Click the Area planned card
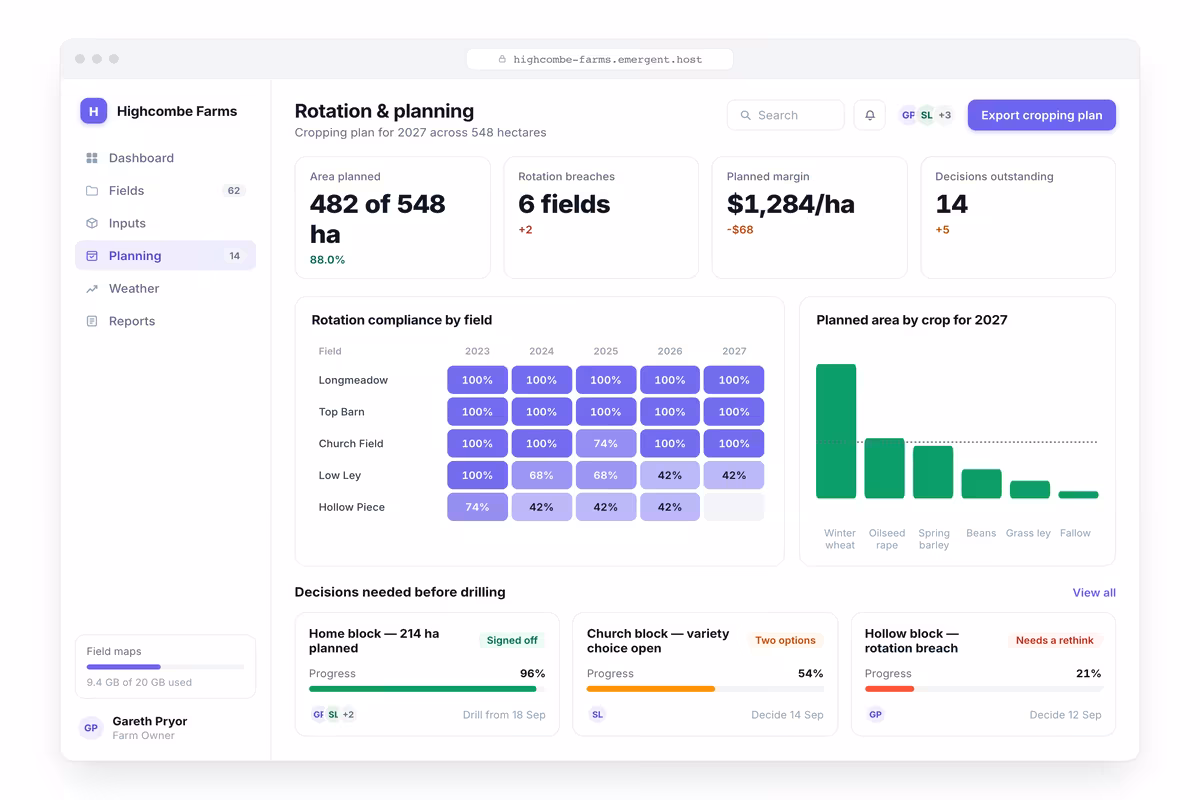1200x800 pixels. (x=393, y=217)
